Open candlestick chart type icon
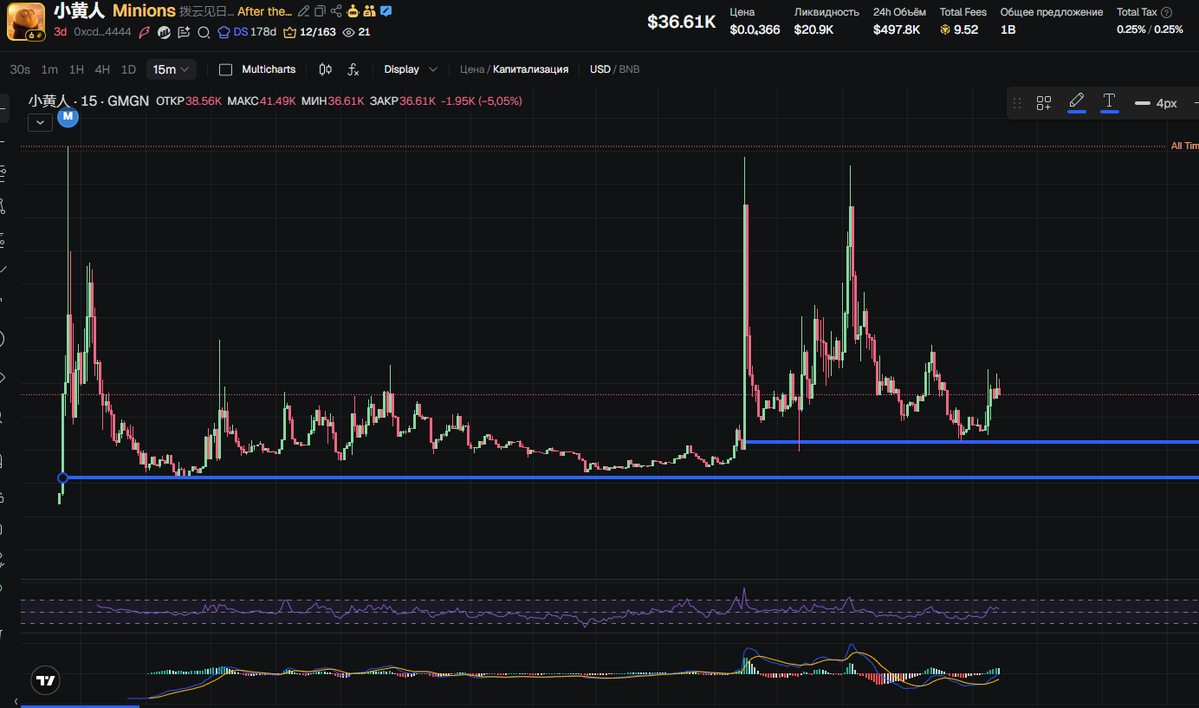1199x708 pixels. click(325, 70)
